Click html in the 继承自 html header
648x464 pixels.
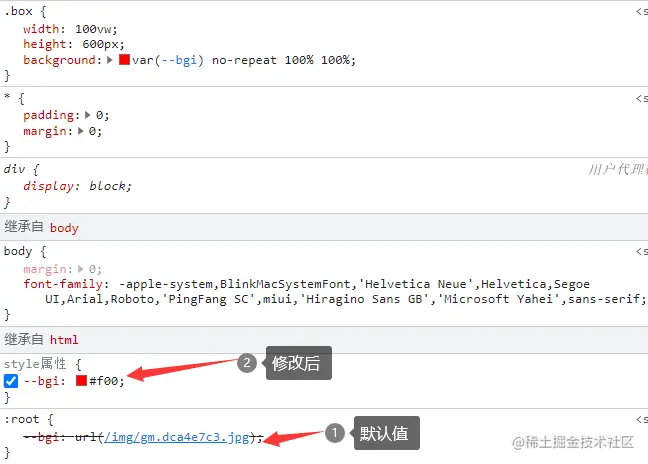[x=64, y=340]
